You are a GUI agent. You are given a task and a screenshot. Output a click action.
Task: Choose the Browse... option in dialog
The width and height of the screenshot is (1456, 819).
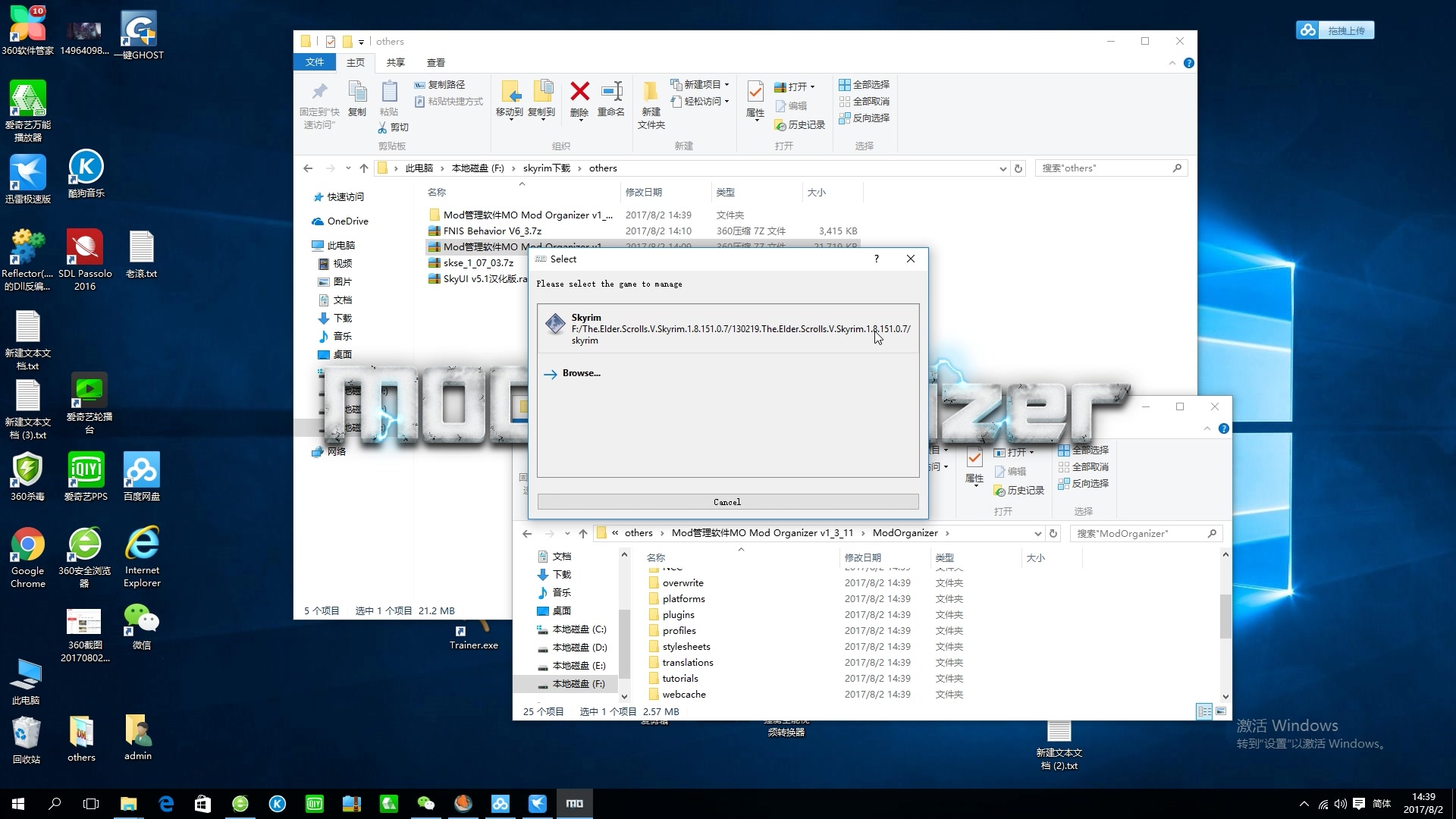[581, 373]
